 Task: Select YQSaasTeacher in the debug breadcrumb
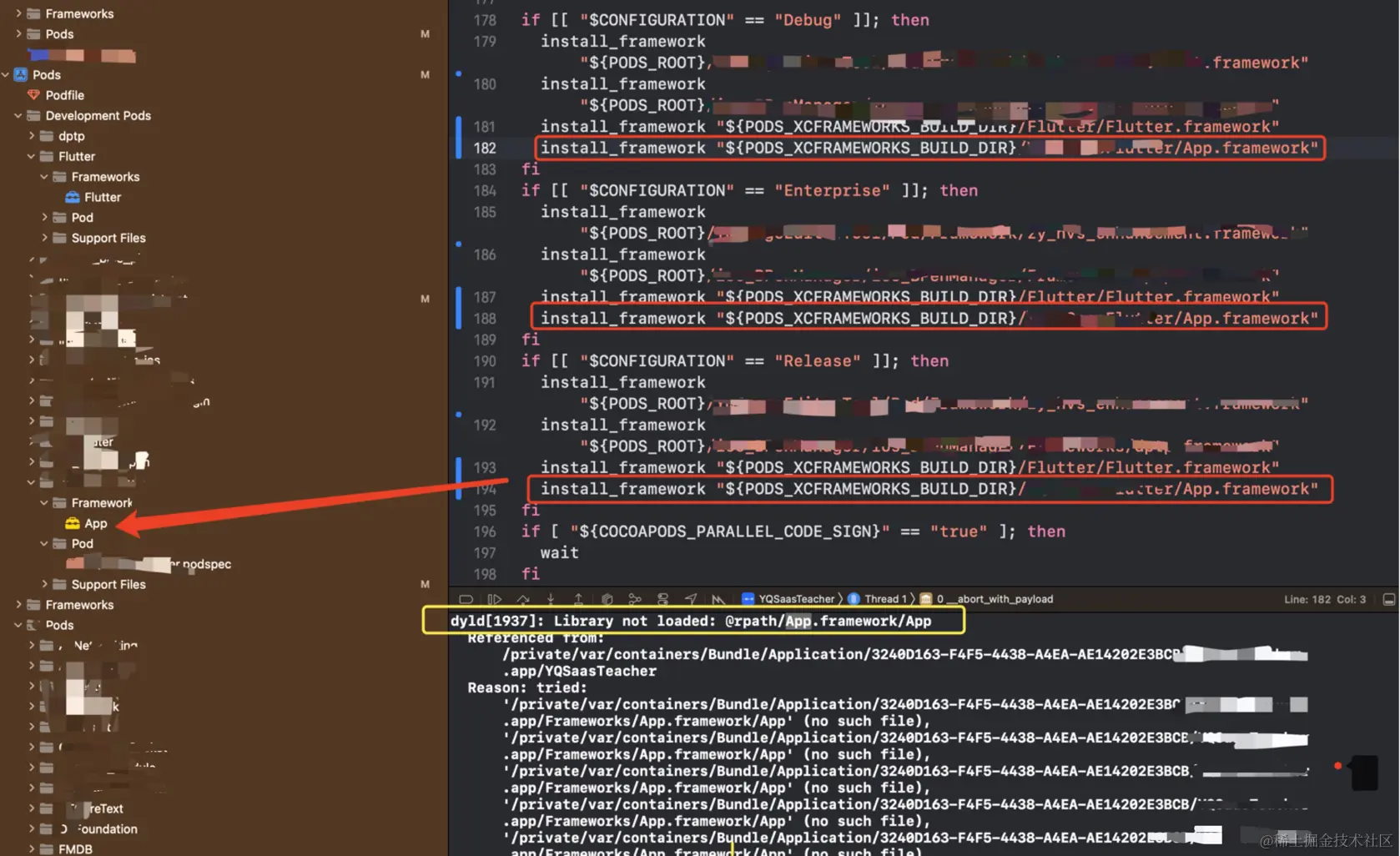[x=797, y=599]
